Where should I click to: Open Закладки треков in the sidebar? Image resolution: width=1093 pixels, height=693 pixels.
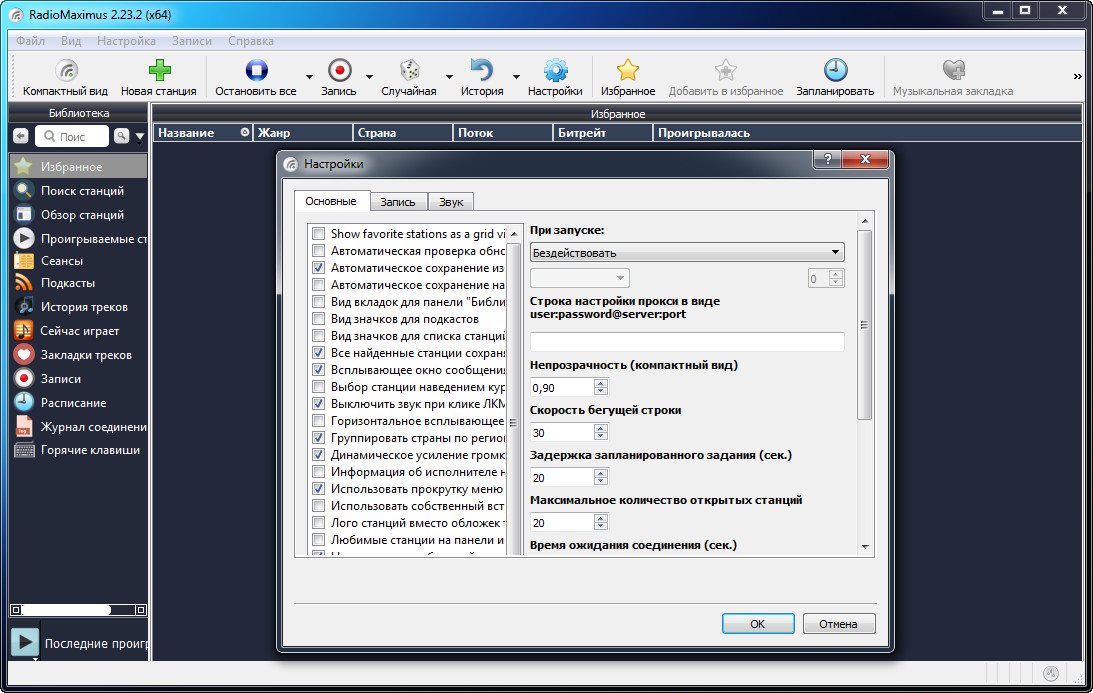(79, 355)
